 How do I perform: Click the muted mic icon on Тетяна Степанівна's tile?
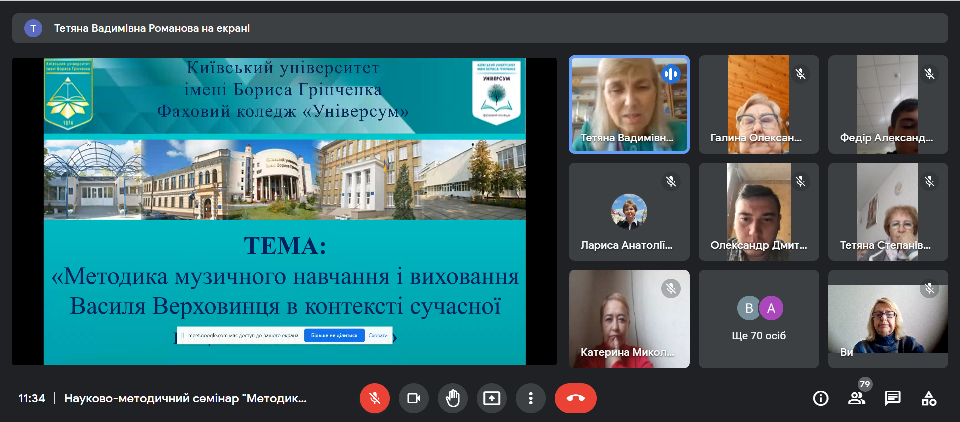click(929, 181)
